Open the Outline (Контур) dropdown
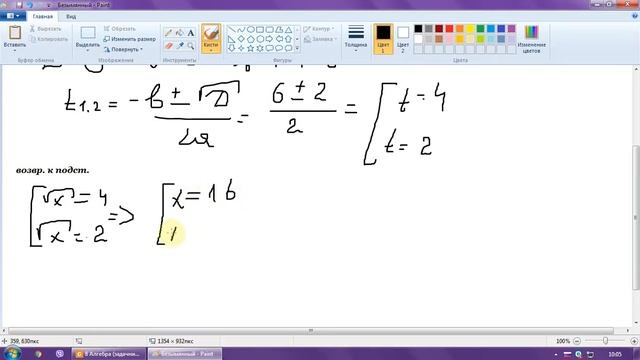640x360 pixels. pos(319,29)
